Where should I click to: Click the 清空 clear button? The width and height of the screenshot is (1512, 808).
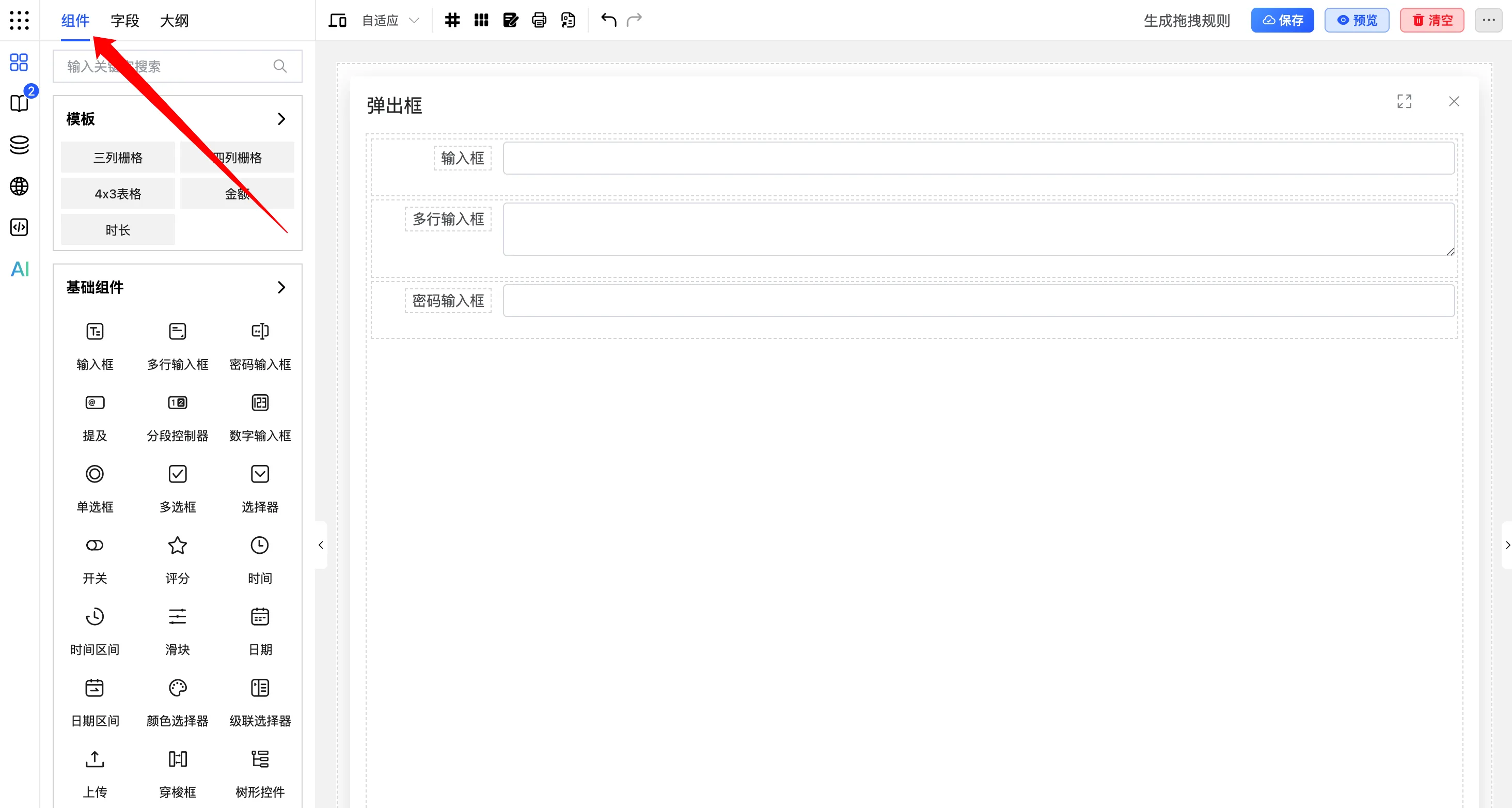[1431, 20]
